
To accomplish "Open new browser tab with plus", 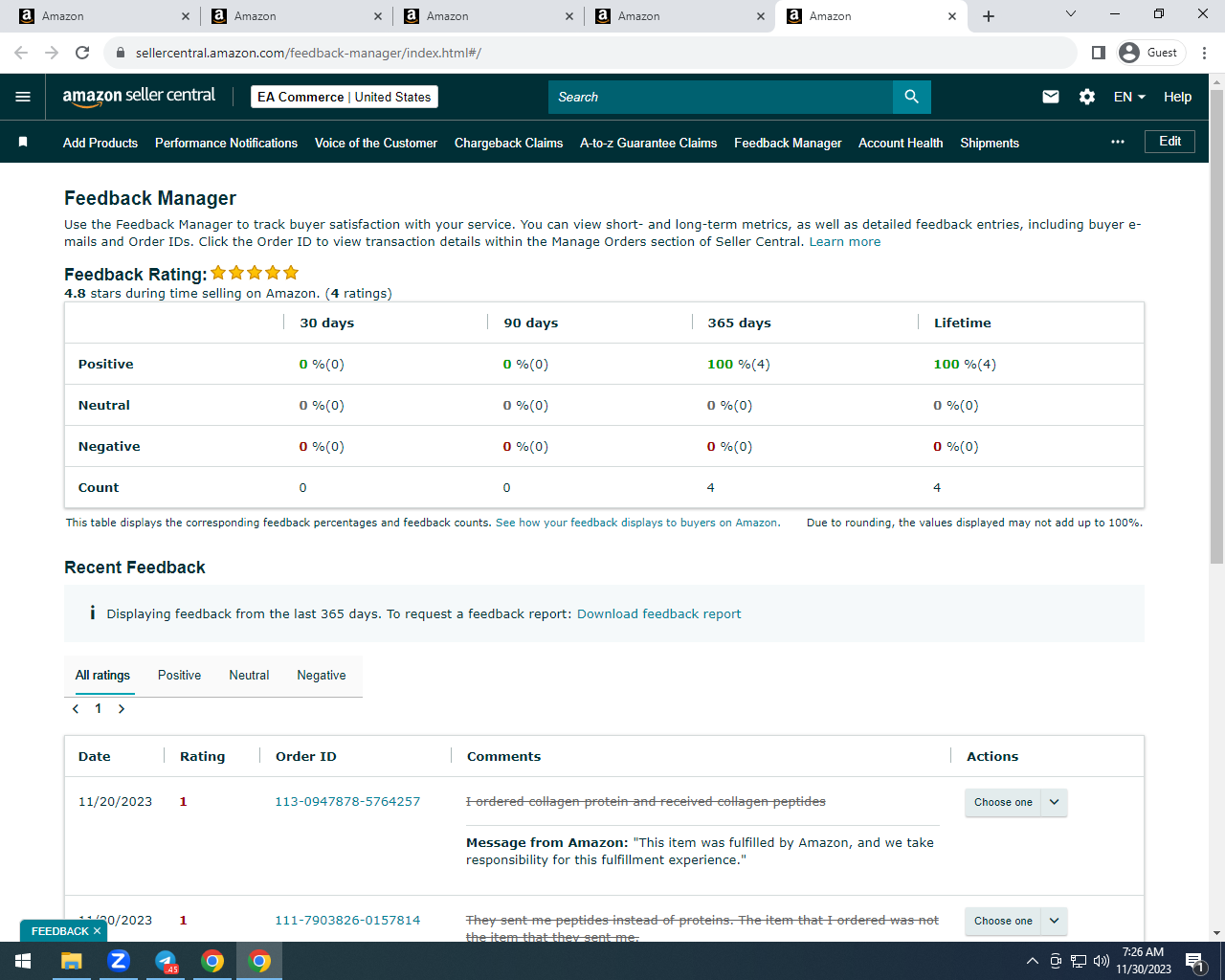I will [989, 16].
